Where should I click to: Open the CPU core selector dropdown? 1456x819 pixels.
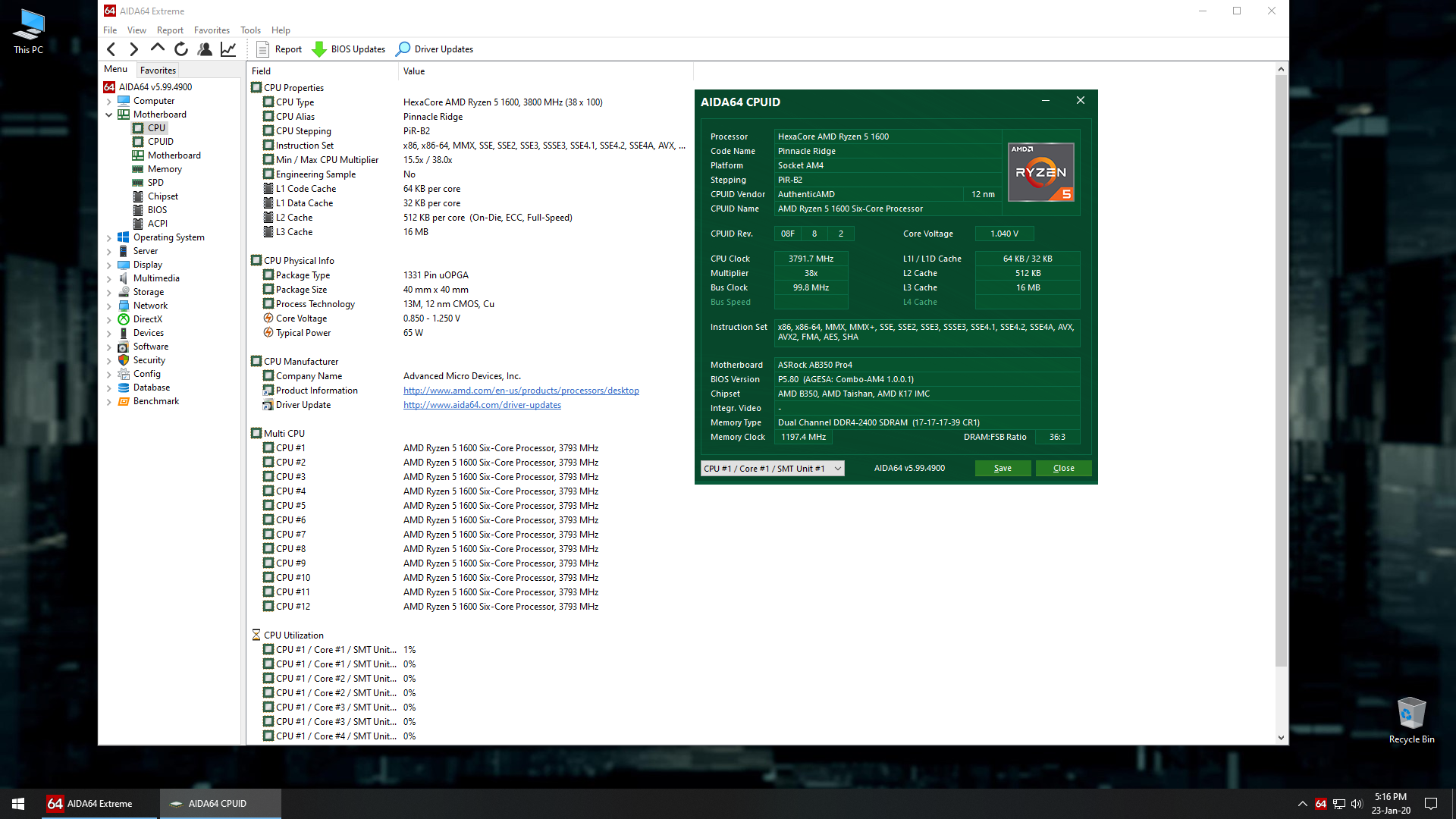772,469
